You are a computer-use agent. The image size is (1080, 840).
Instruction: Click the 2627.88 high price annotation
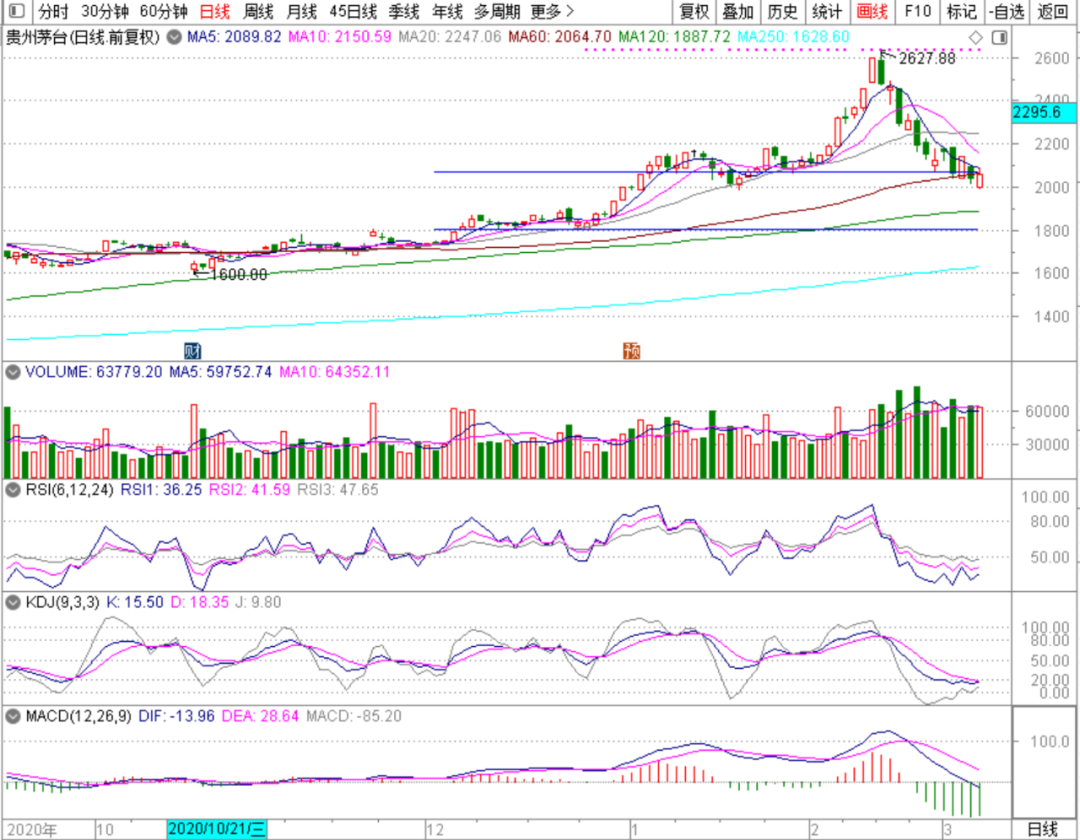point(927,59)
